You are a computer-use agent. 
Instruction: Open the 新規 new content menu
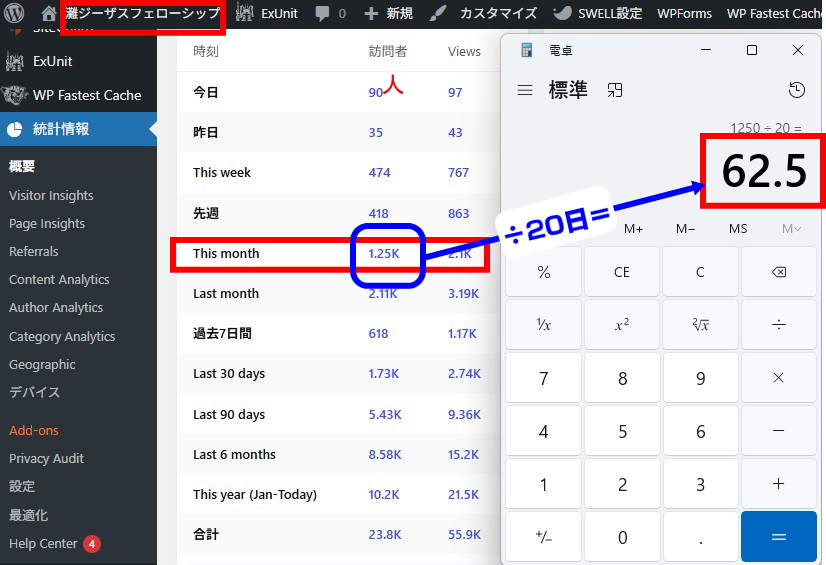[x=388, y=14]
